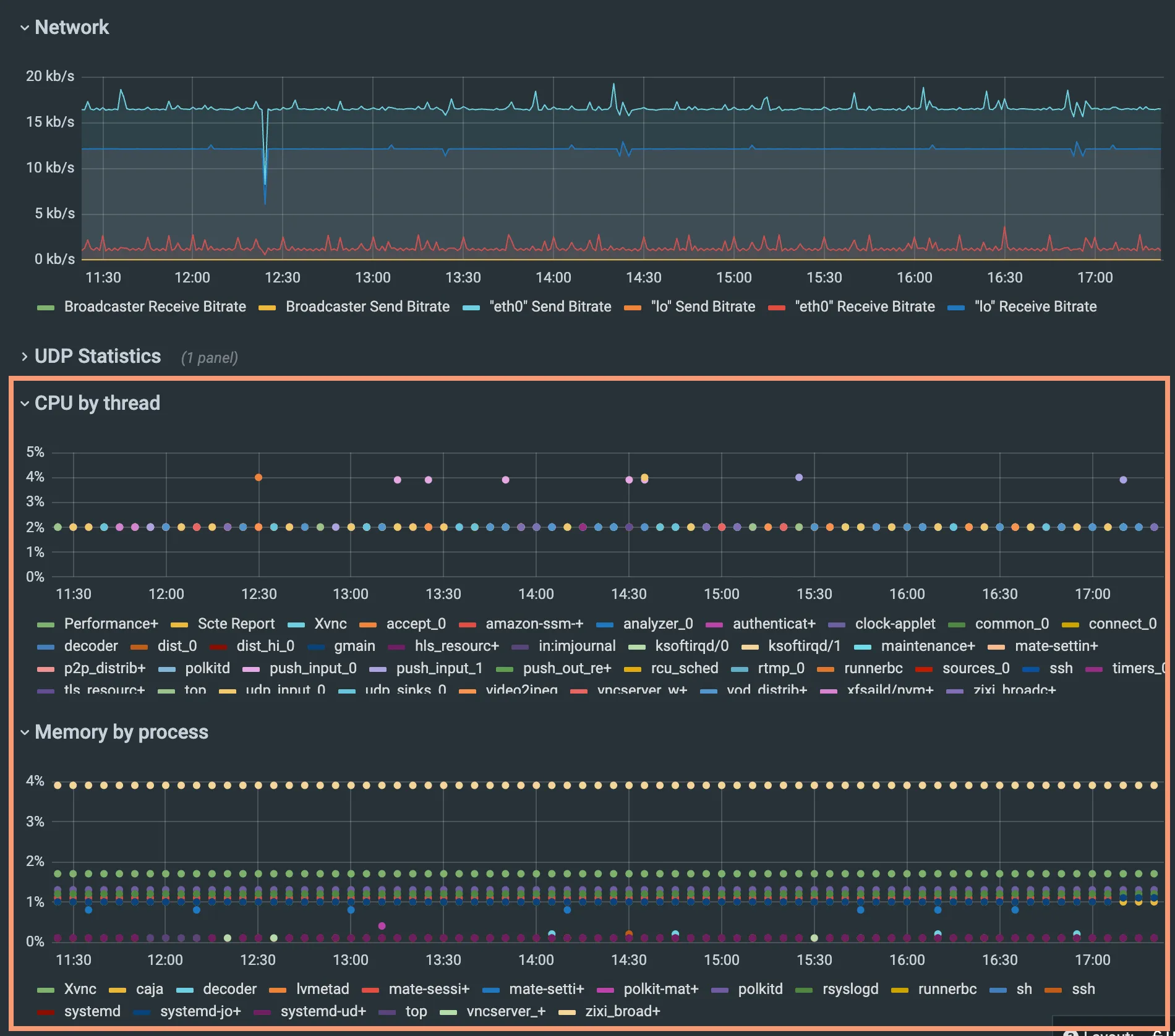
Task: Select push_input_1 series in CPU legend
Action: point(440,668)
